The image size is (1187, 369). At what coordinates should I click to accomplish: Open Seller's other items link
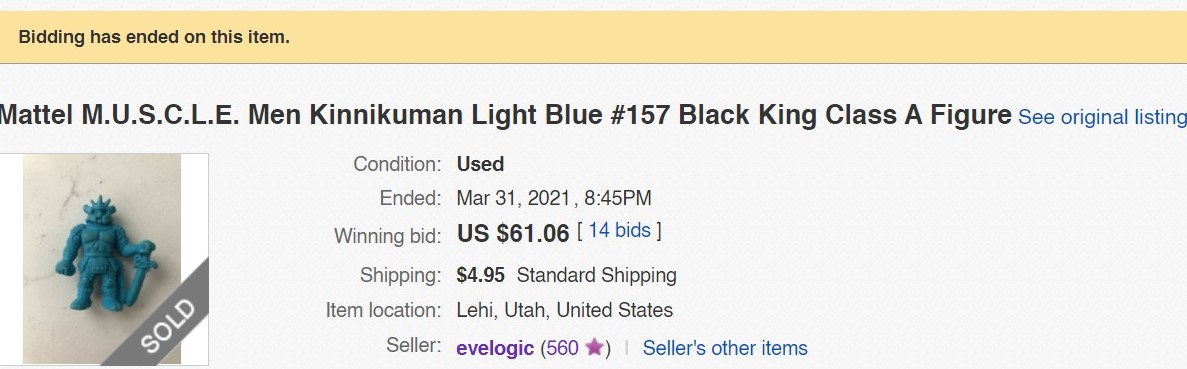724,348
